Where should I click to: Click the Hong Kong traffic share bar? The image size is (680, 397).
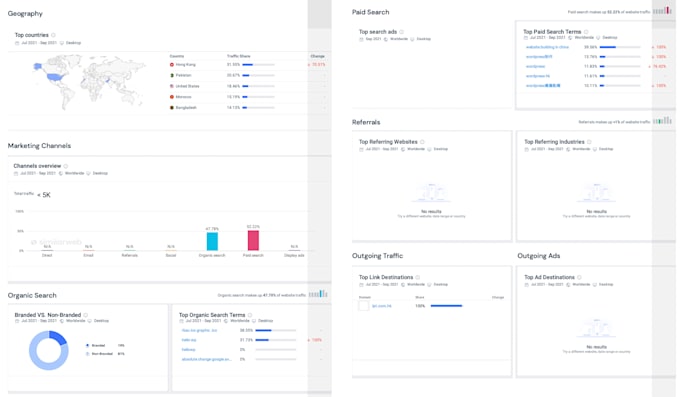[258, 65]
